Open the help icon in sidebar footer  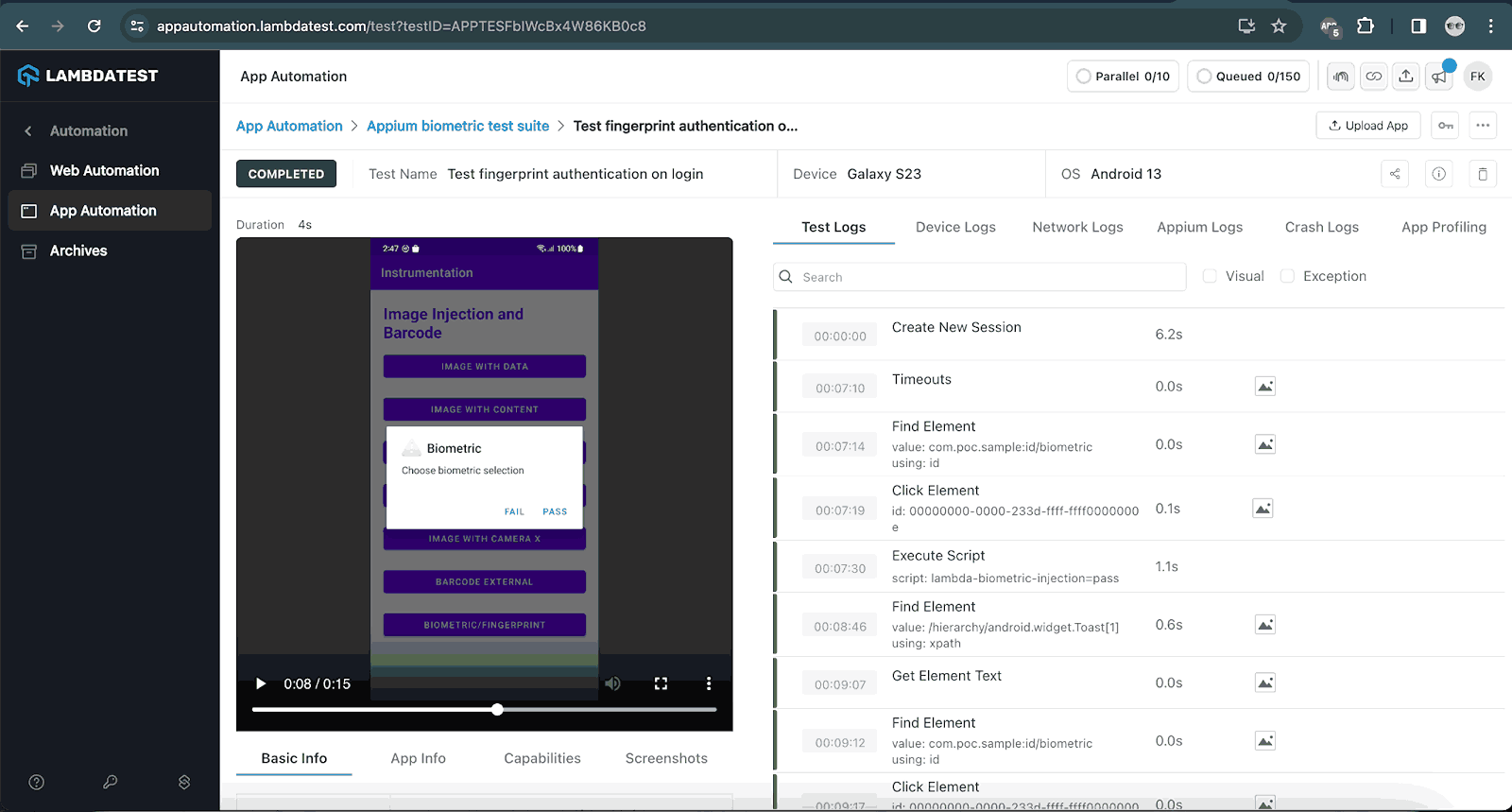point(37,782)
